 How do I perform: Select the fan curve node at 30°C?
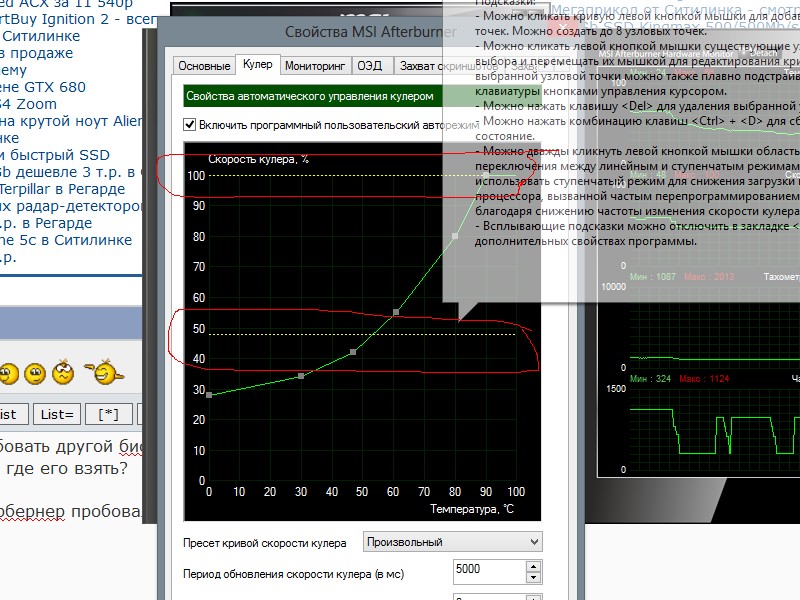point(301,376)
